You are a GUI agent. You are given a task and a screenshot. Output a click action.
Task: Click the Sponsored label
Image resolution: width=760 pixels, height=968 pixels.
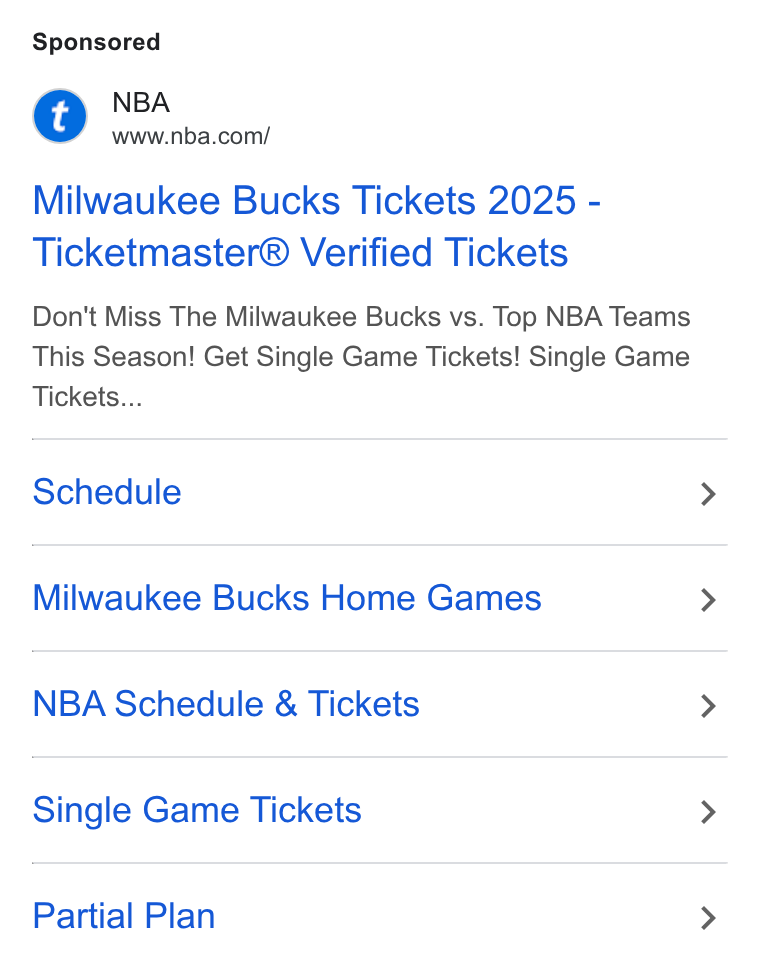[96, 42]
